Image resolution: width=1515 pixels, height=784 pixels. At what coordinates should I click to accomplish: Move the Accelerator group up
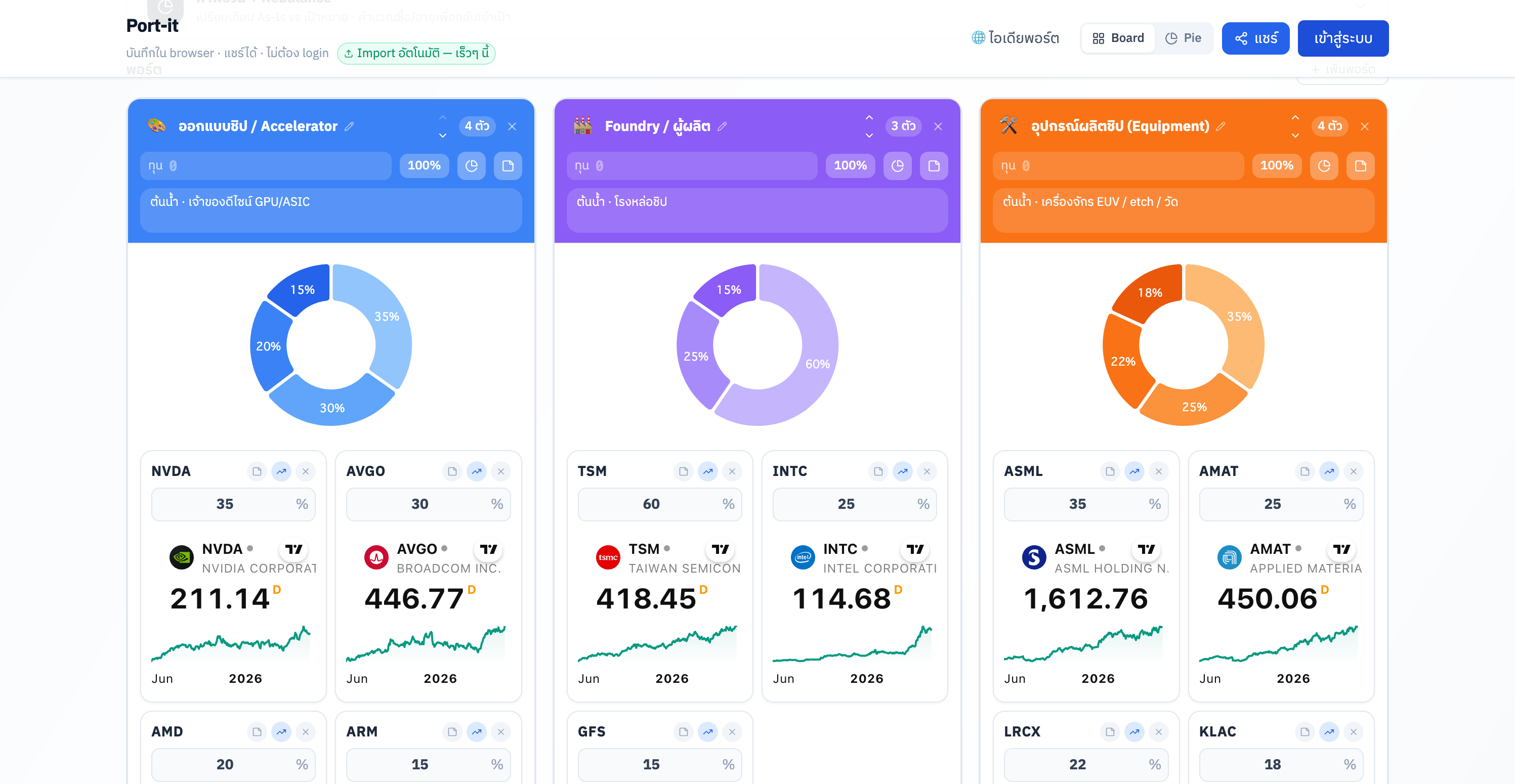[443, 117]
